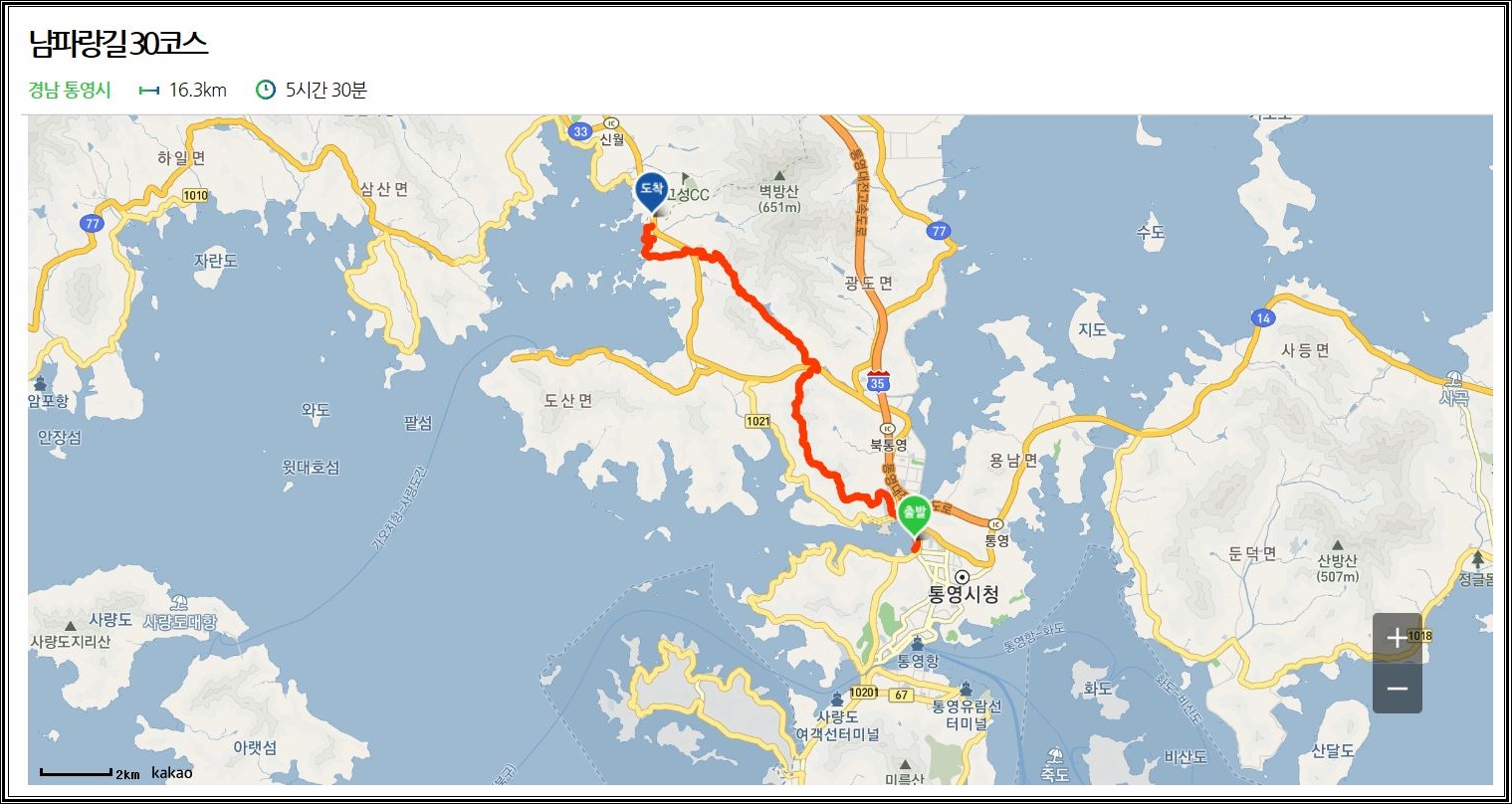Select the route 77 shield near 하일면
Screen dimensions: 1512x804
(x=93, y=224)
